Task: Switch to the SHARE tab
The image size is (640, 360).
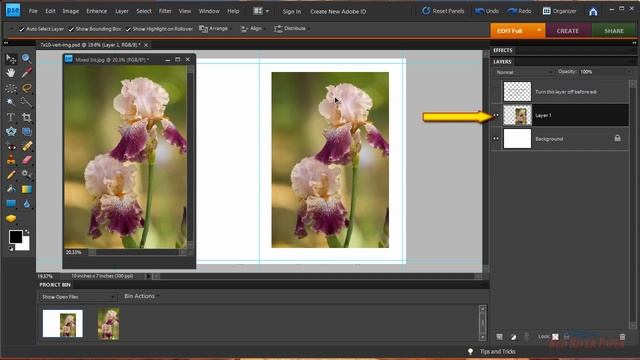Action: [614, 31]
